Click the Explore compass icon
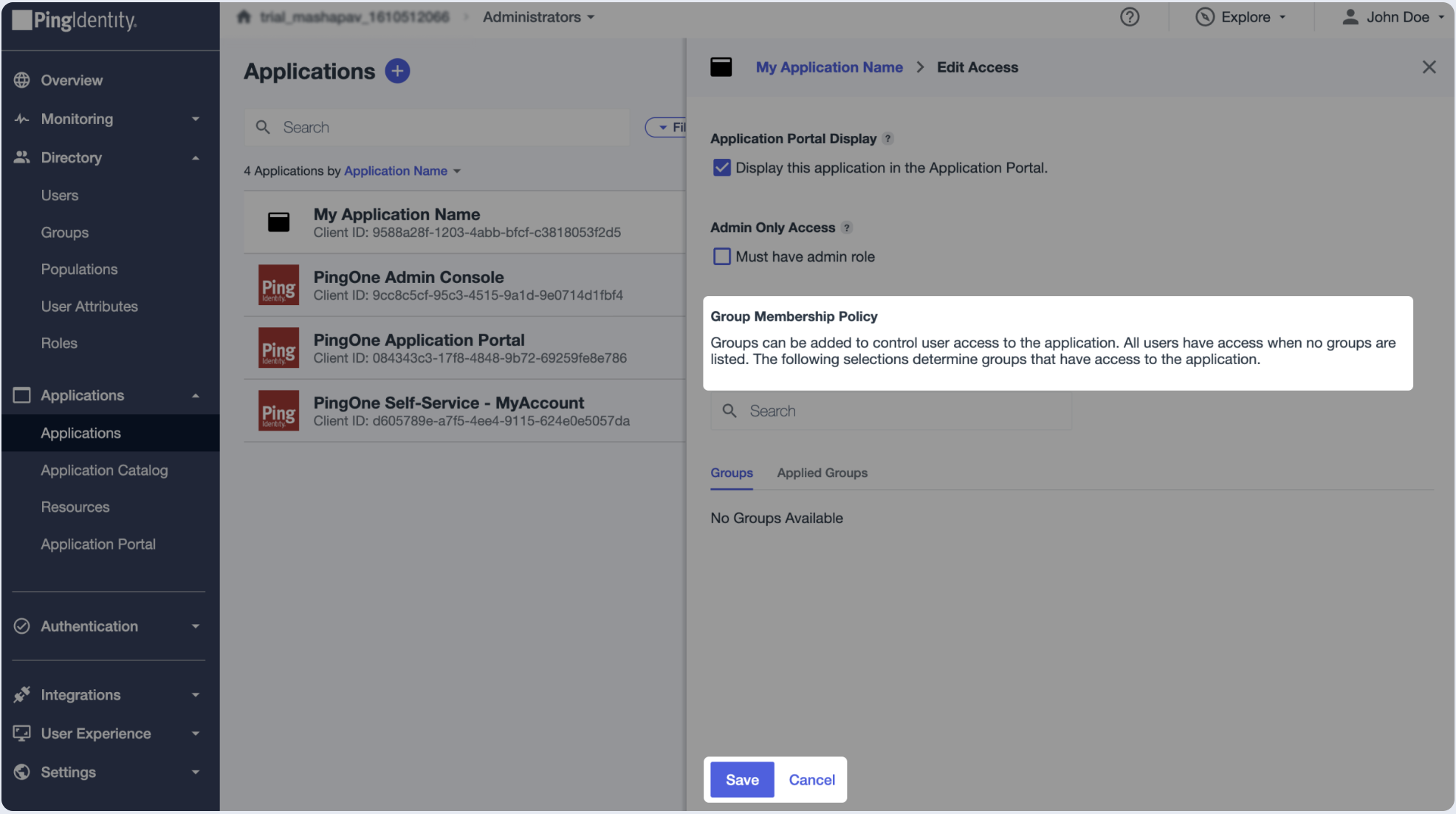 click(1204, 17)
